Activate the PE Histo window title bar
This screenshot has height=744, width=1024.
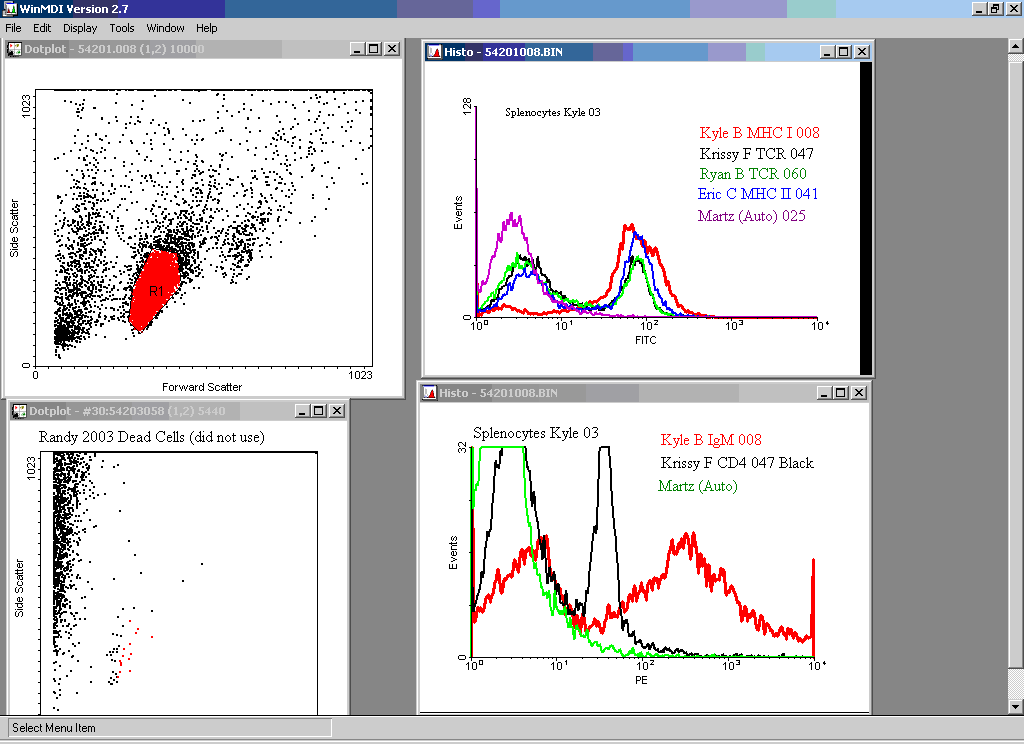[620, 393]
